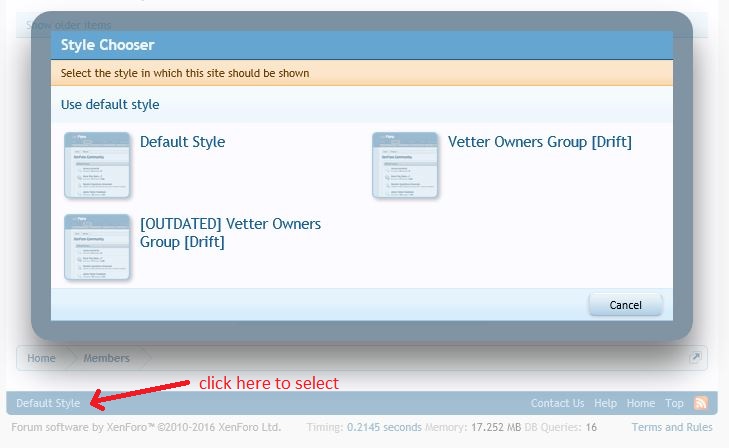The width and height of the screenshot is (729, 448).
Task: Choose the [OUTDATED] Vetter Owners Group [Drift] title
Action: (x=230, y=233)
